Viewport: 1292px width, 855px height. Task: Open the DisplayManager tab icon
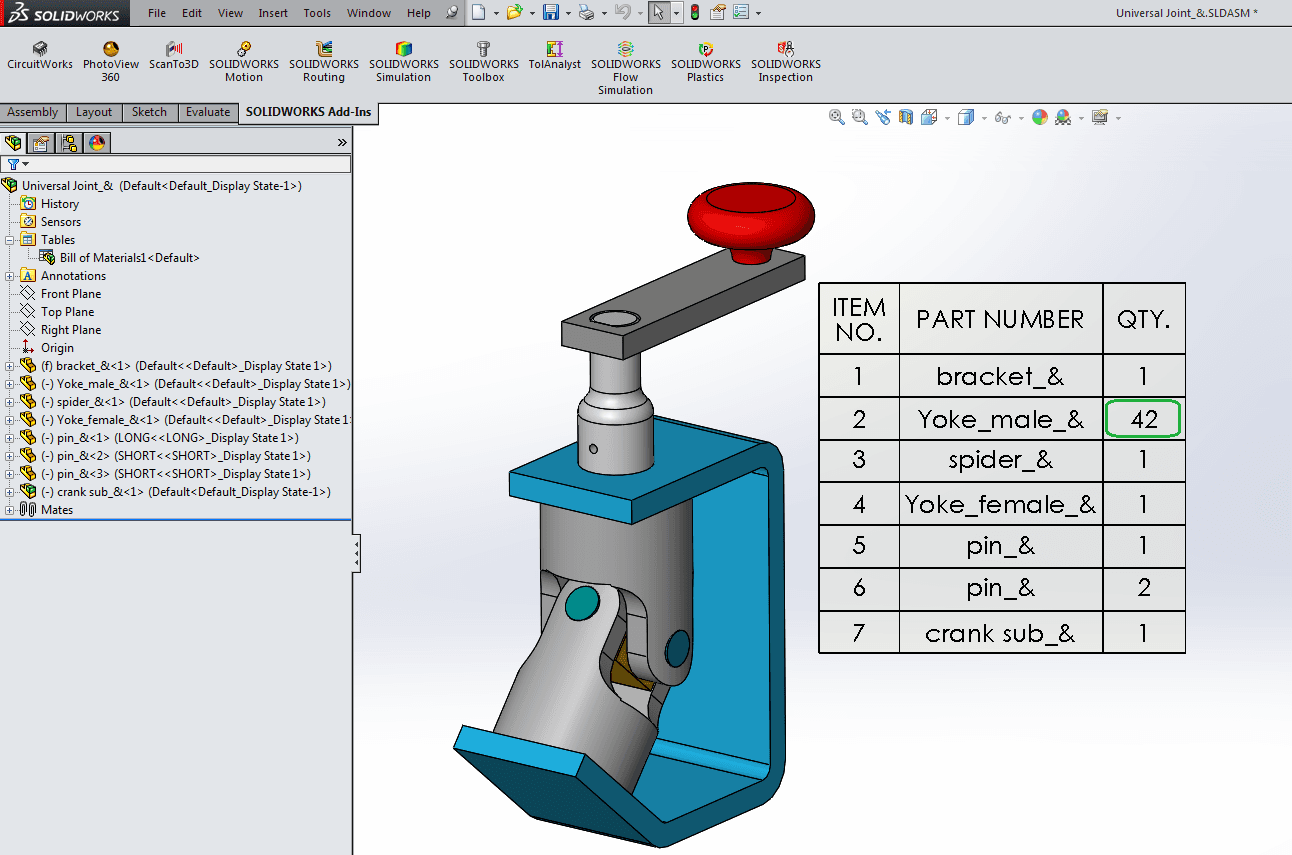[x=97, y=143]
